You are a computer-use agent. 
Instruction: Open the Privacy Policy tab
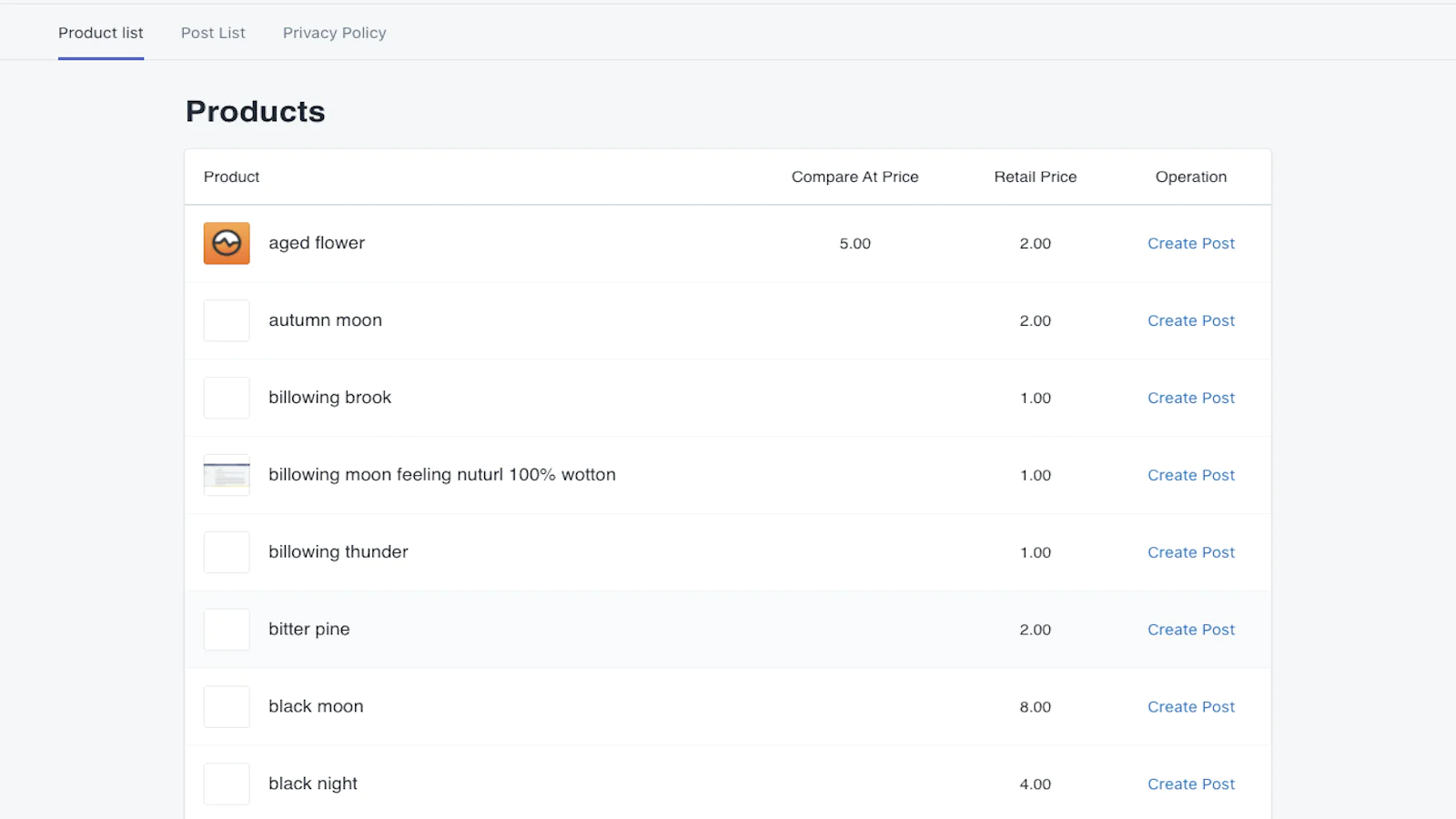(334, 33)
